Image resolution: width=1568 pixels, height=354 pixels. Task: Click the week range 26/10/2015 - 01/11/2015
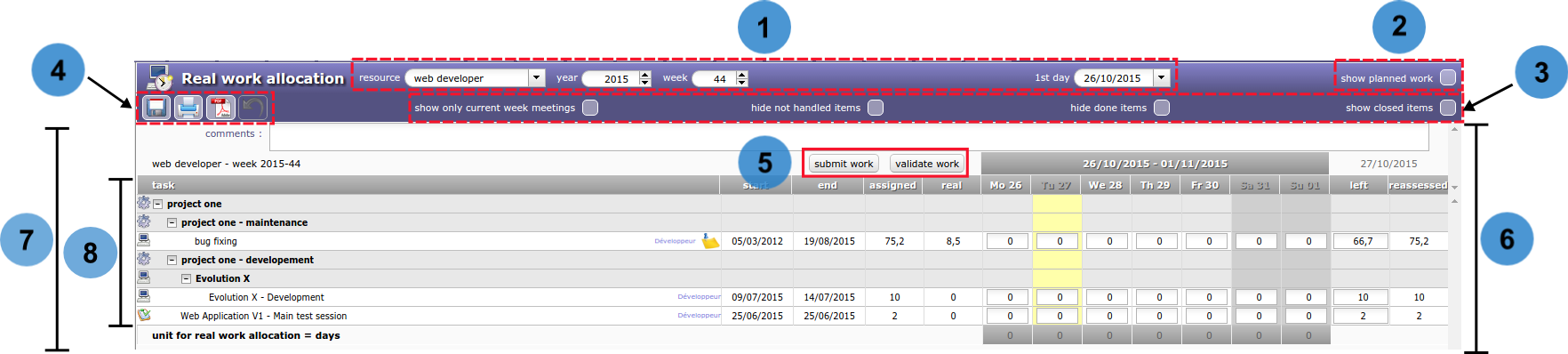point(1155,164)
